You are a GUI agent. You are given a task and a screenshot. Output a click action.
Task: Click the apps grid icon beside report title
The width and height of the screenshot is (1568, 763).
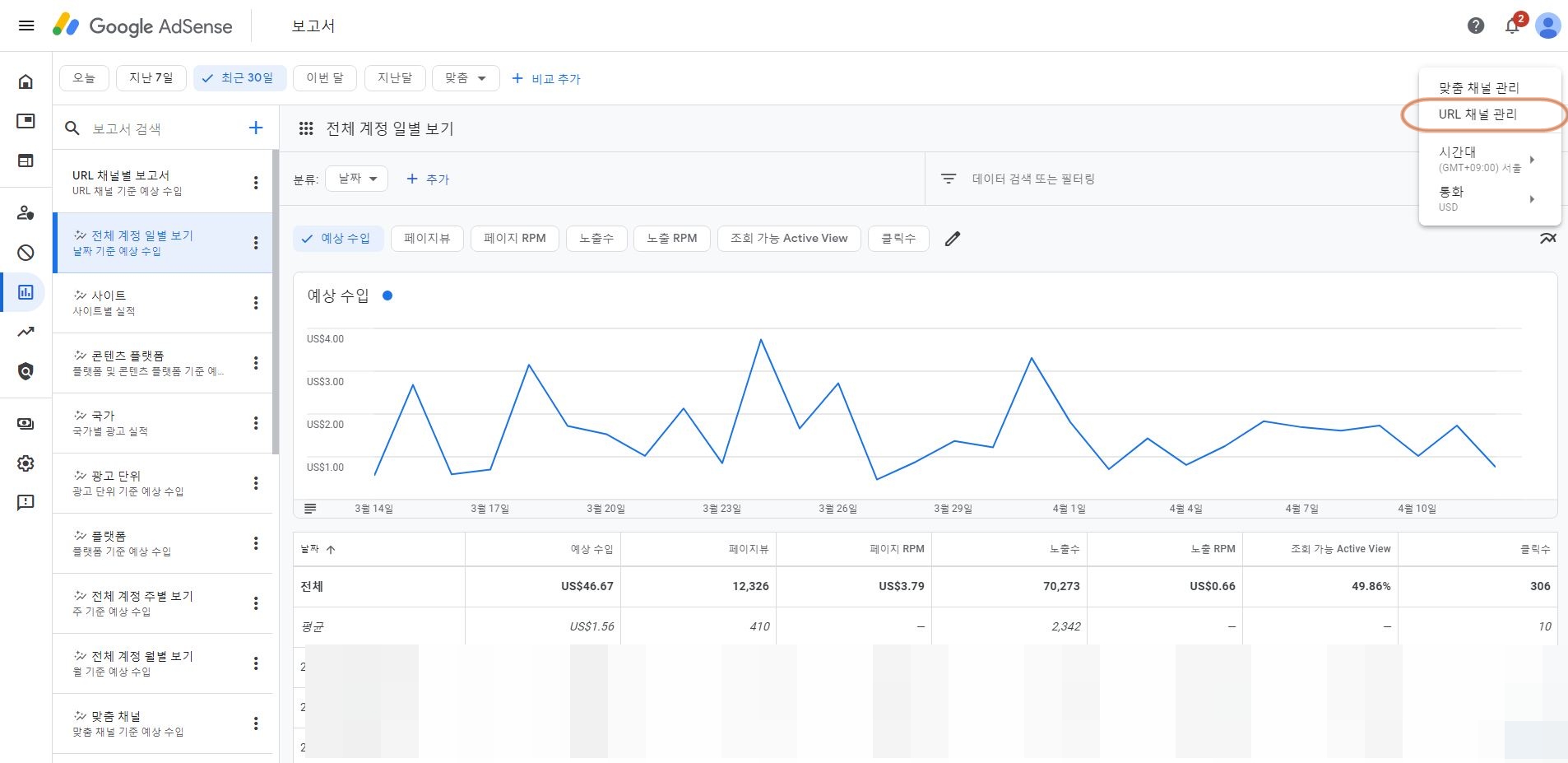(x=306, y=128)
